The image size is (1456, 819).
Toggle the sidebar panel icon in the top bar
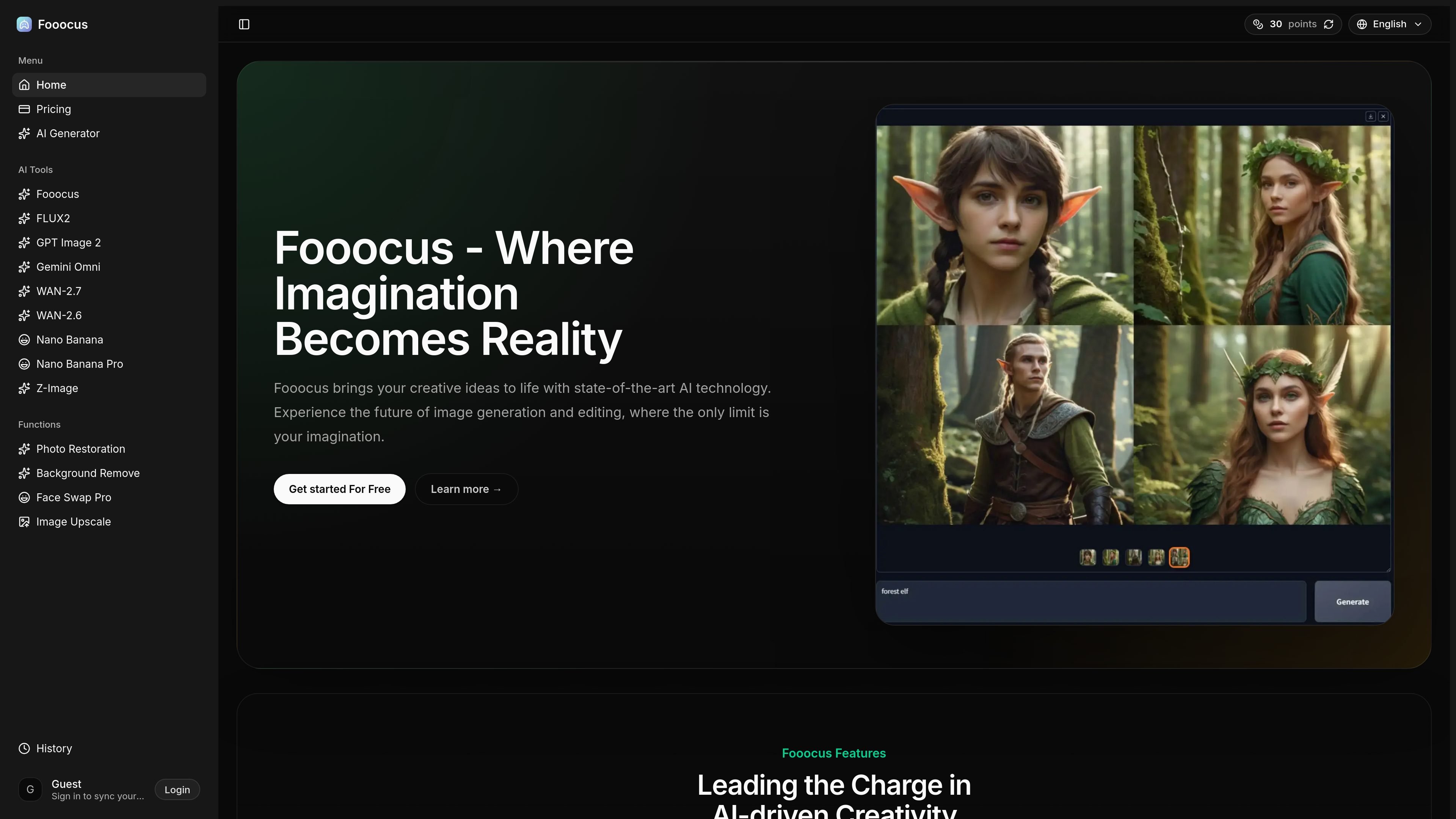244,24
